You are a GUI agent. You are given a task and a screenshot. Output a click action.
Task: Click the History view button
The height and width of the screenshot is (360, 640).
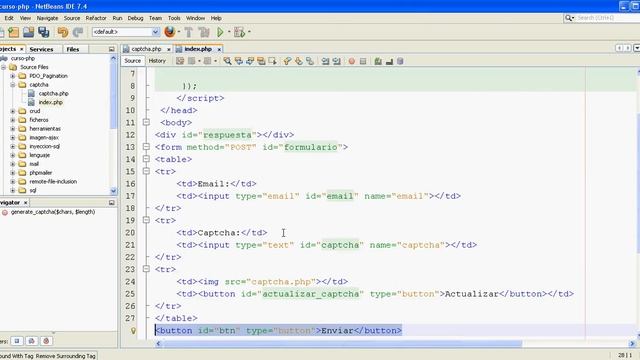157,61
